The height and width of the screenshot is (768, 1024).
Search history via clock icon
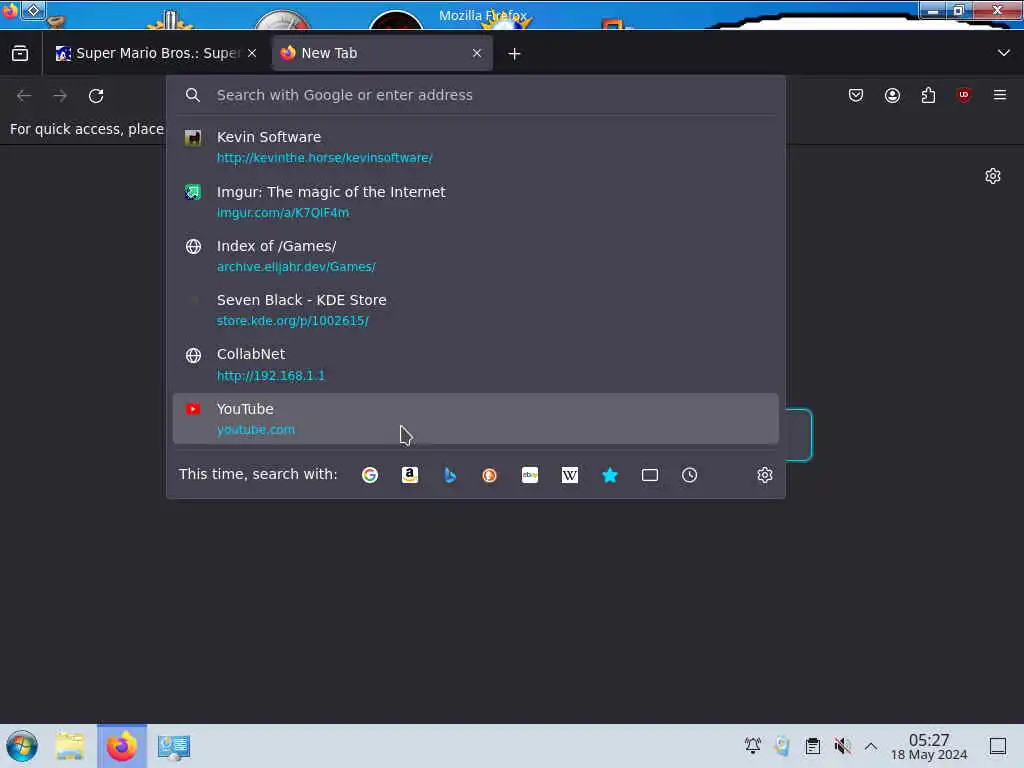pos(690,475)
